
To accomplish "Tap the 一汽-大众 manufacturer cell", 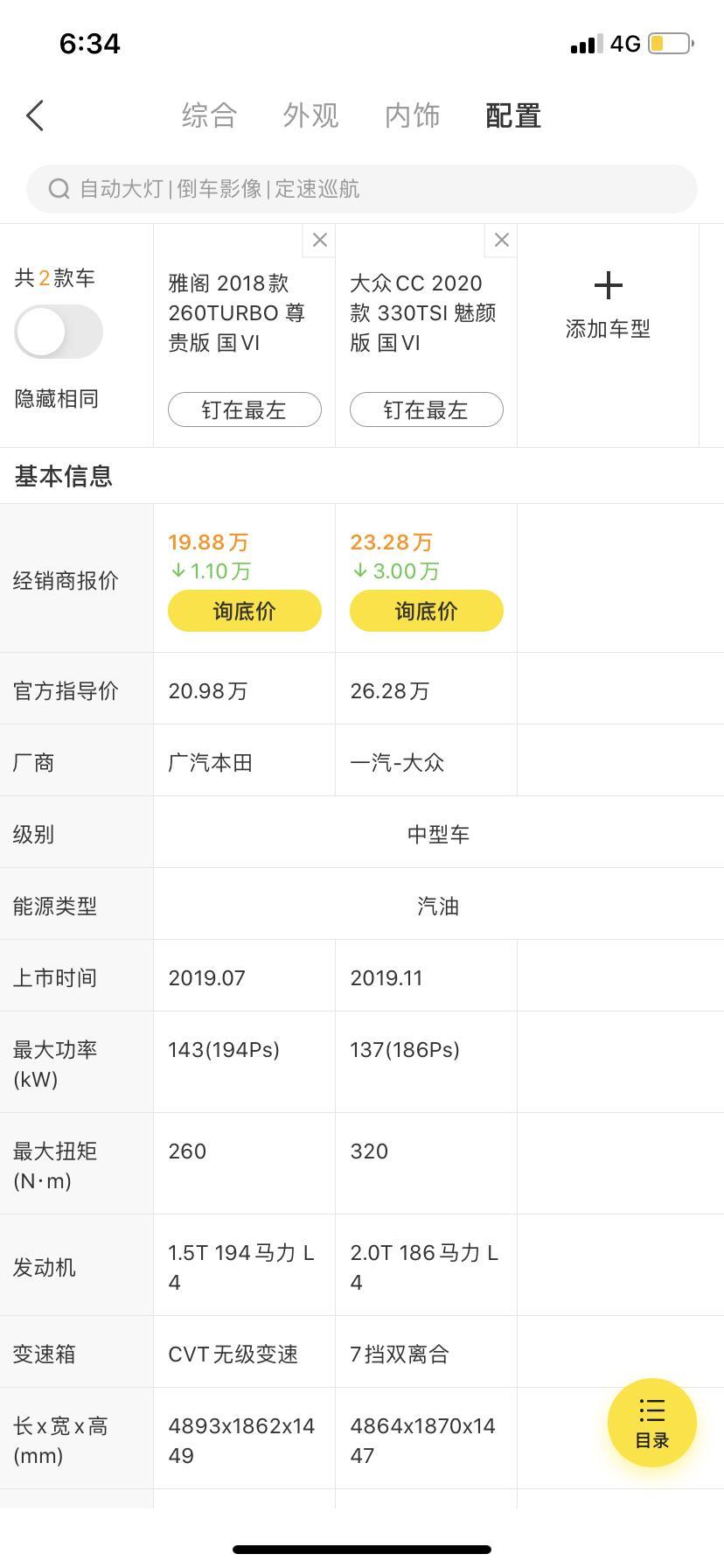I will click(427, 760).
